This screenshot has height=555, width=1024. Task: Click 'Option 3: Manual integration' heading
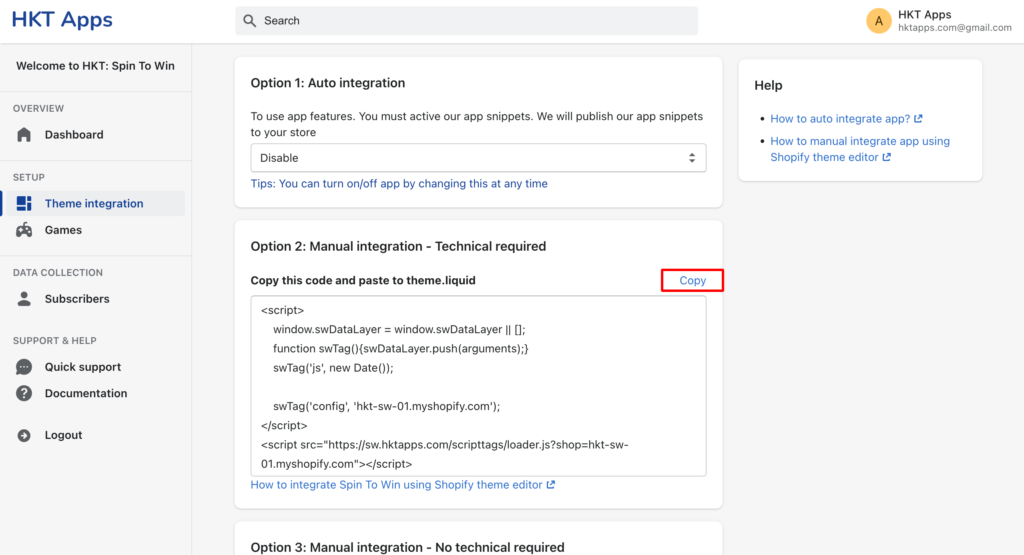(408, 547)
